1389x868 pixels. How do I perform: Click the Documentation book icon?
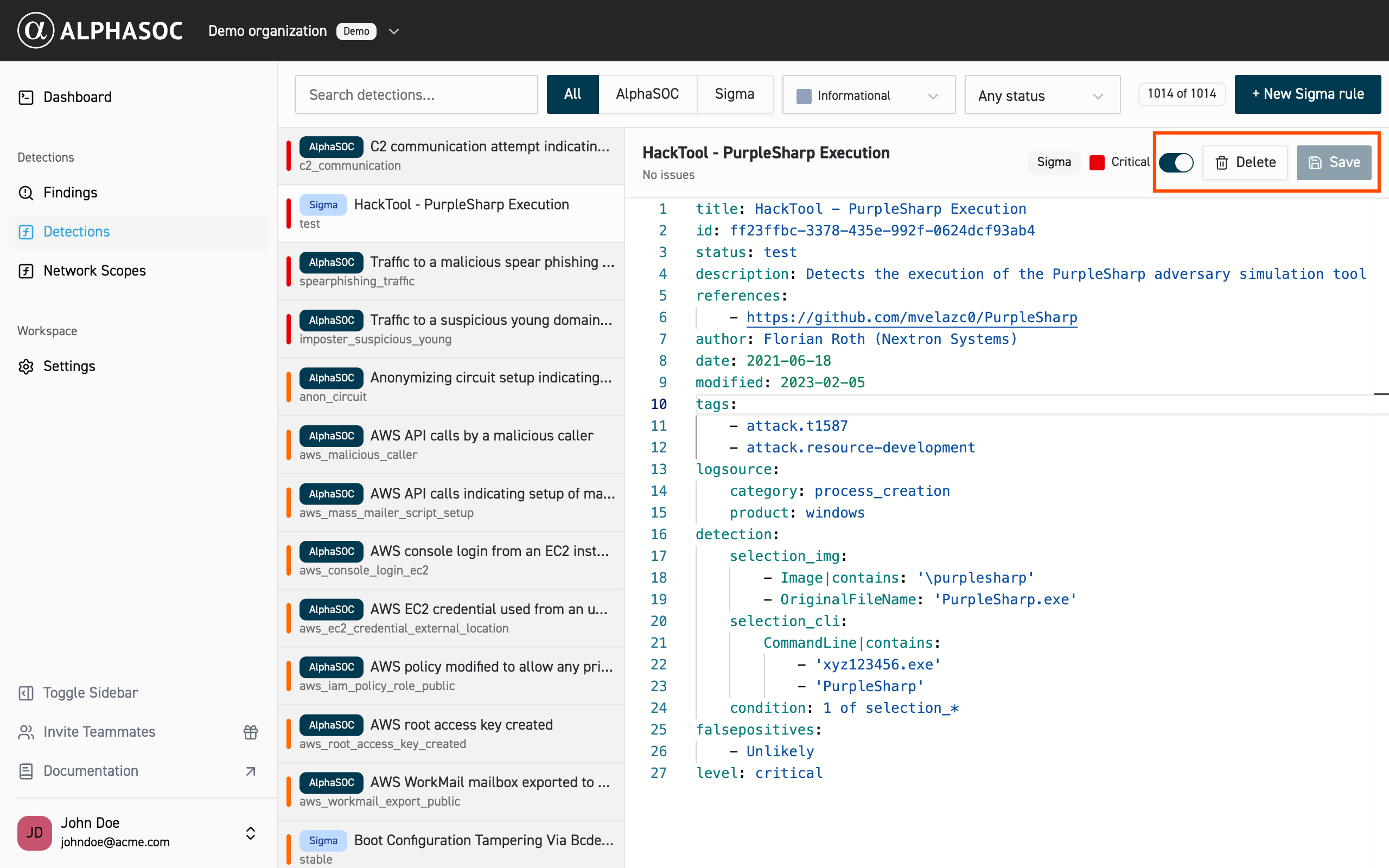click(x=26, y=771)
